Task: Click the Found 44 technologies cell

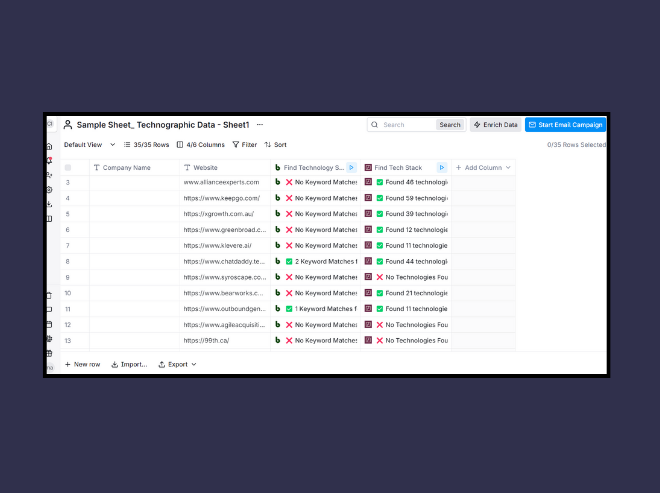Action: (406, 261)
